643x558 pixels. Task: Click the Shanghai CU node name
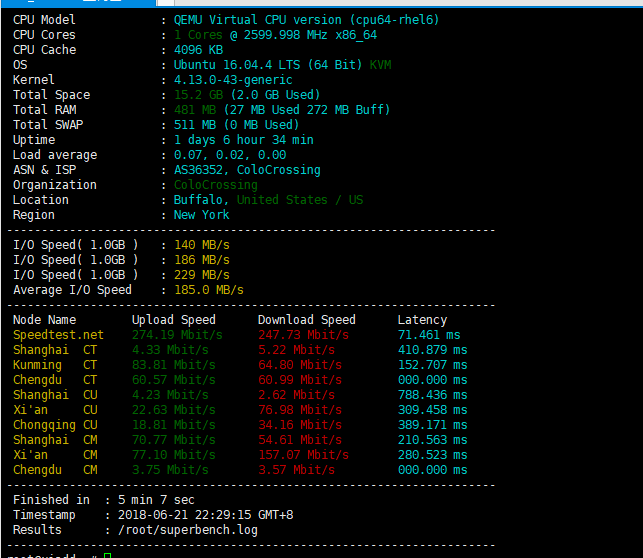55,395
